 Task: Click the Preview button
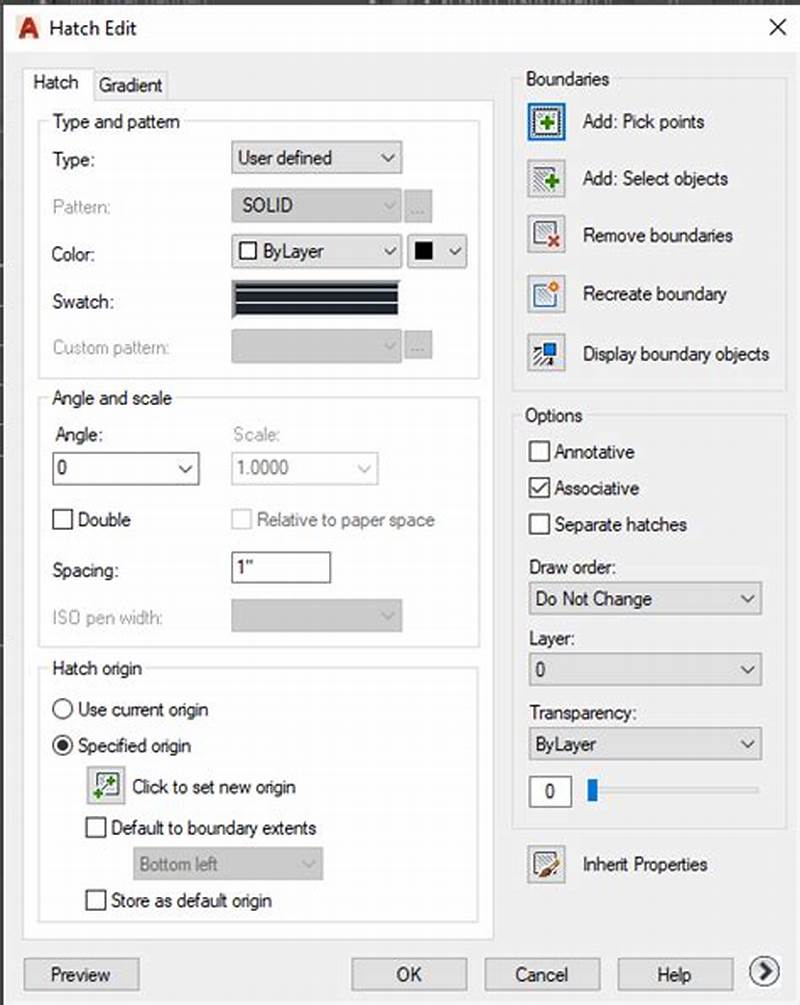tap(80, 975)
